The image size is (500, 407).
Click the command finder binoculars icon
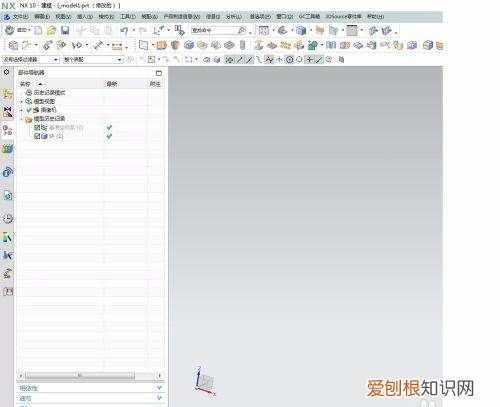[x=242, y=30]
